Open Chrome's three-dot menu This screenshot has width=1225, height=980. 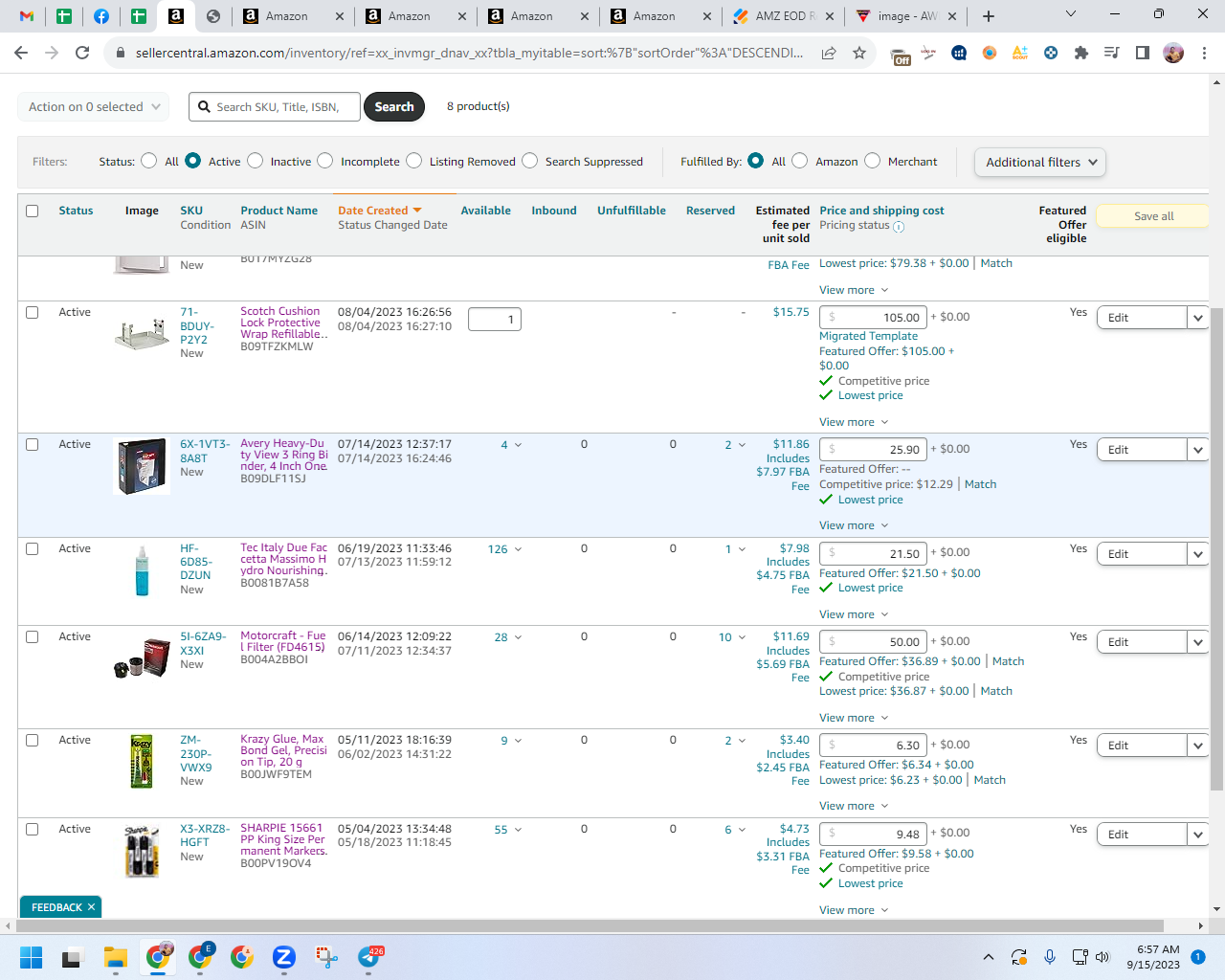(x=1204, y=53)
